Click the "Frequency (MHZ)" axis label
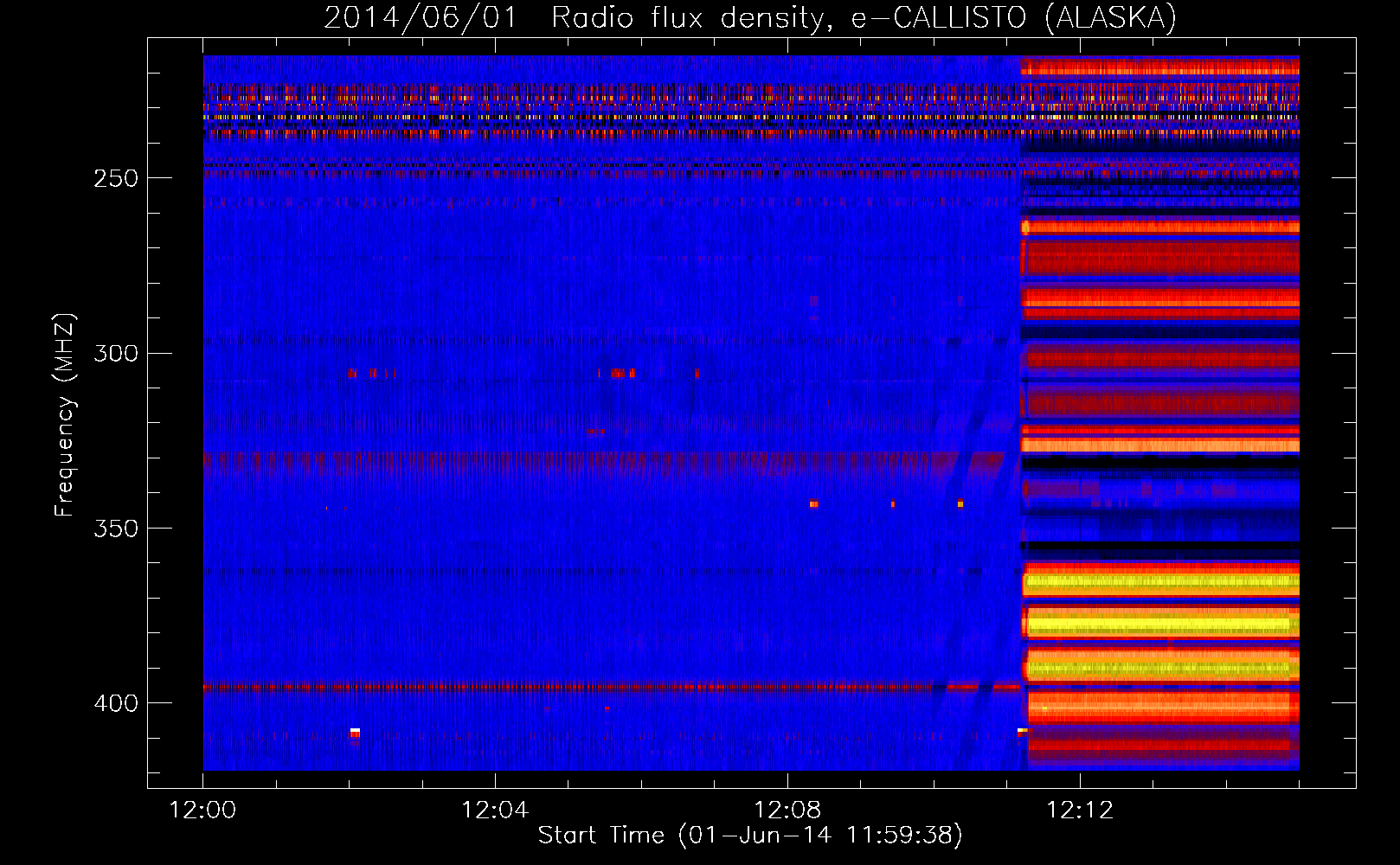This screenshot has width=1400, height=865. coord(65,414)
